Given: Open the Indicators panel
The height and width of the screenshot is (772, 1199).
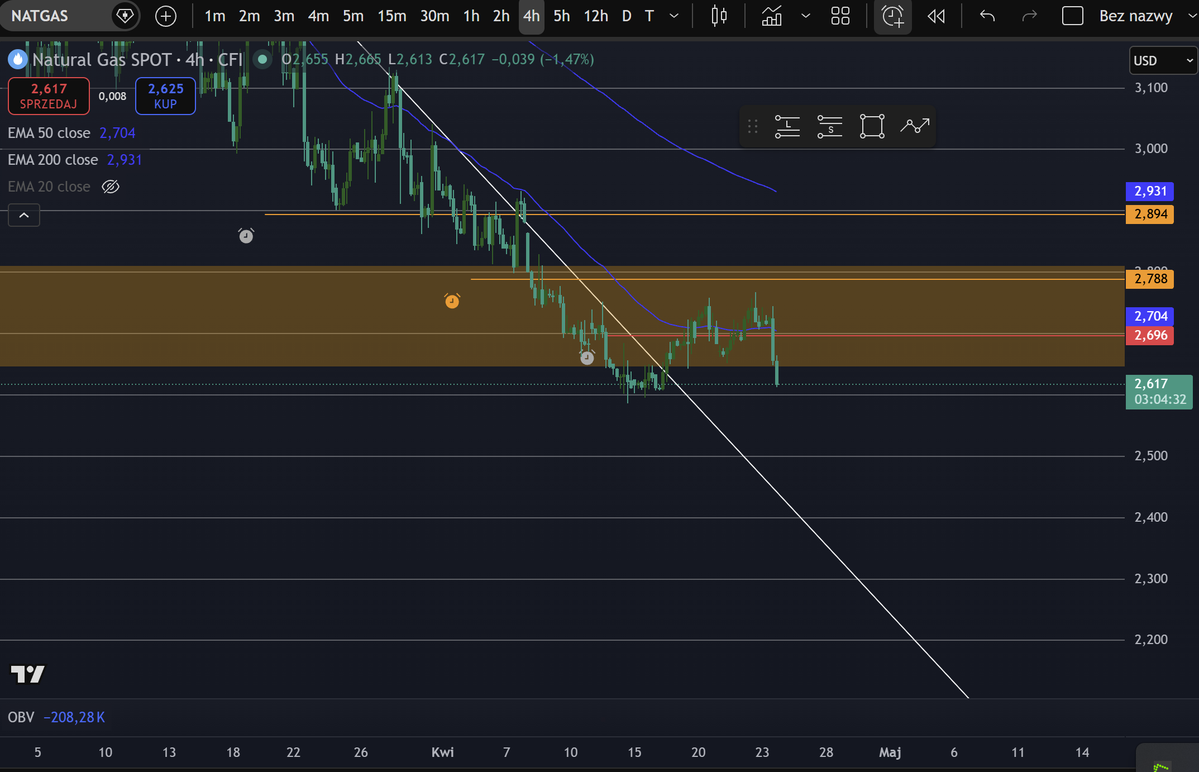Looking at the screenshot, I should coord(772,16).
